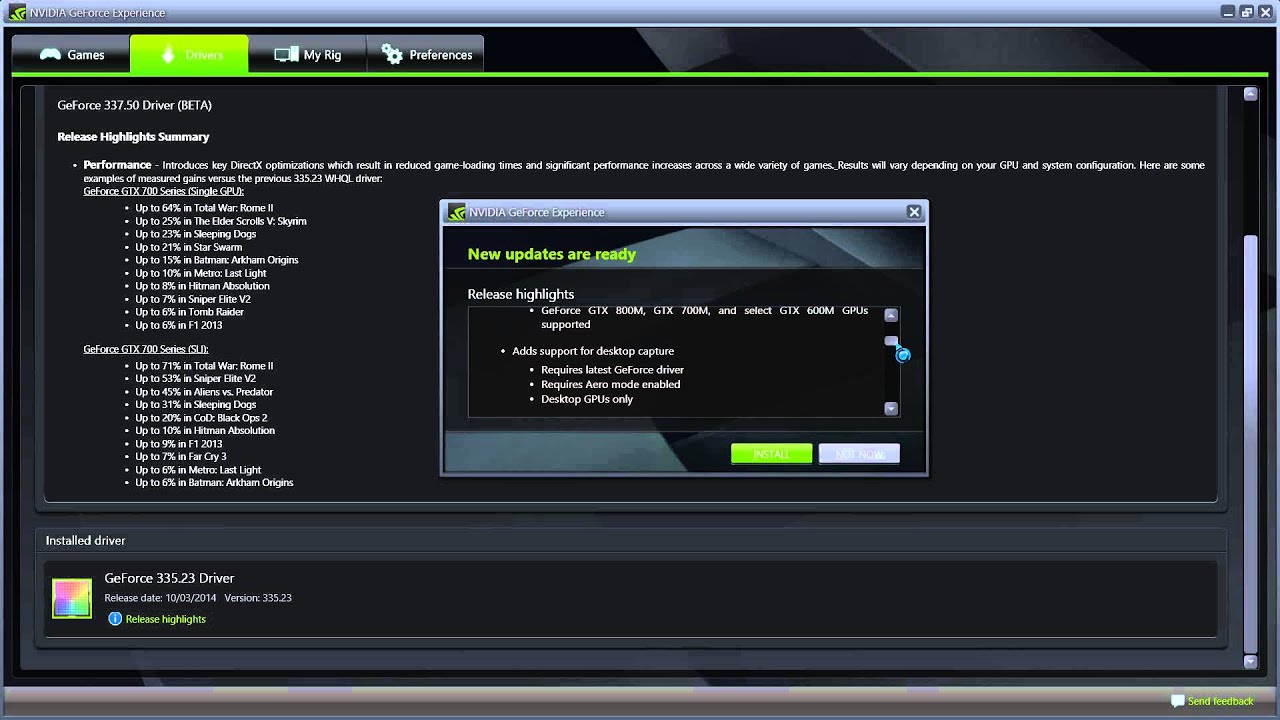This screenshot has width=1280, height=720.
Task: Click the monitor icon on My Rig tab
Action: [x=286, y=55]
